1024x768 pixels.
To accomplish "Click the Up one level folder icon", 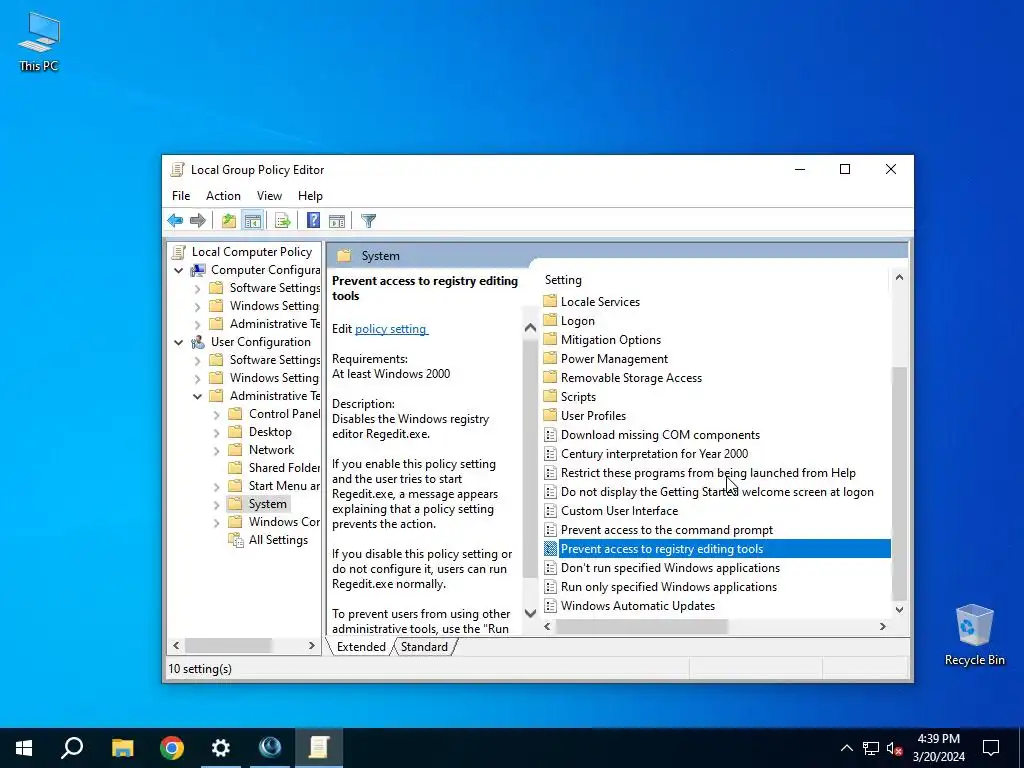I will click(229, 221).
